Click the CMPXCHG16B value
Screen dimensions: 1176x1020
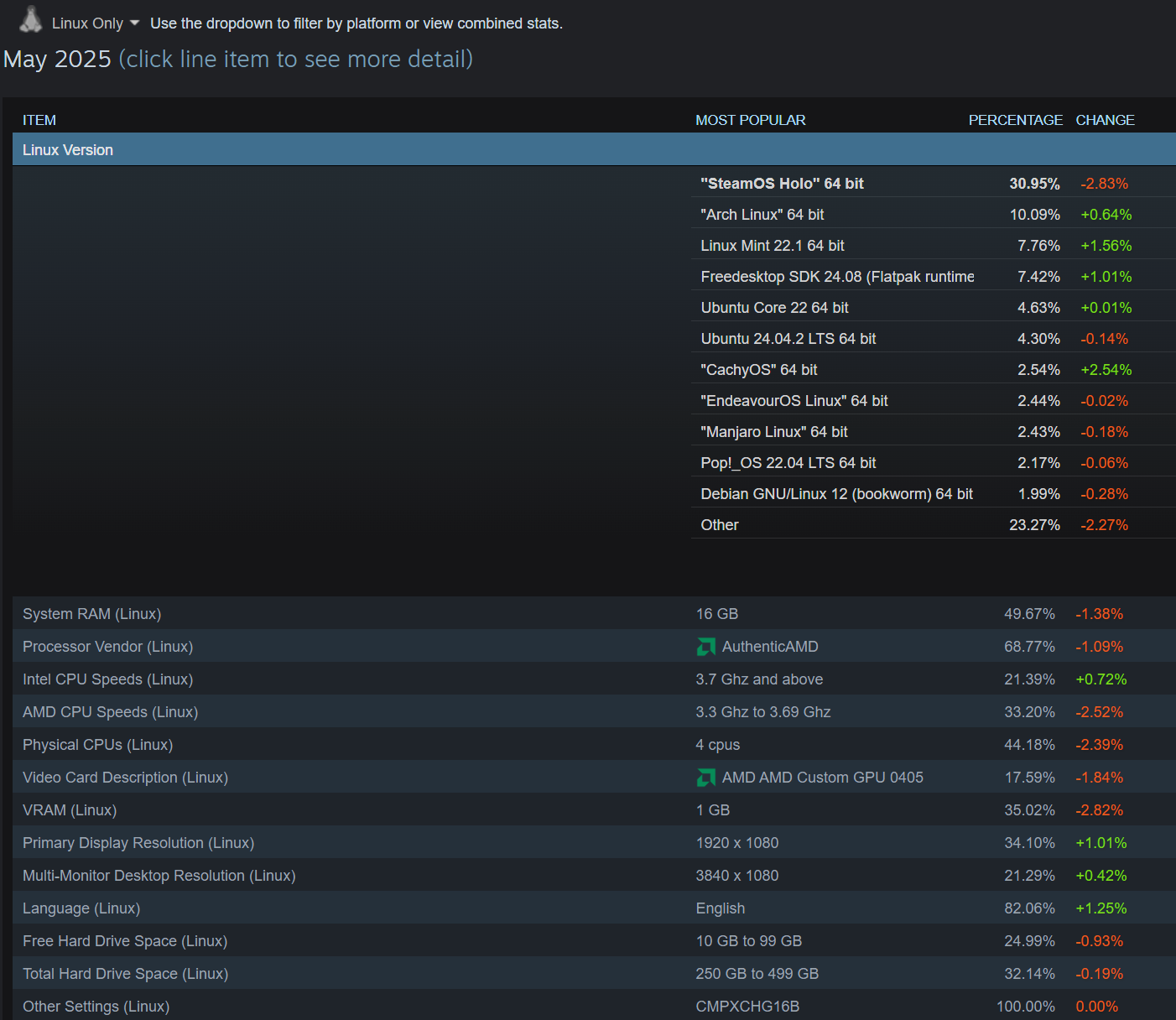coord(747,1006)
